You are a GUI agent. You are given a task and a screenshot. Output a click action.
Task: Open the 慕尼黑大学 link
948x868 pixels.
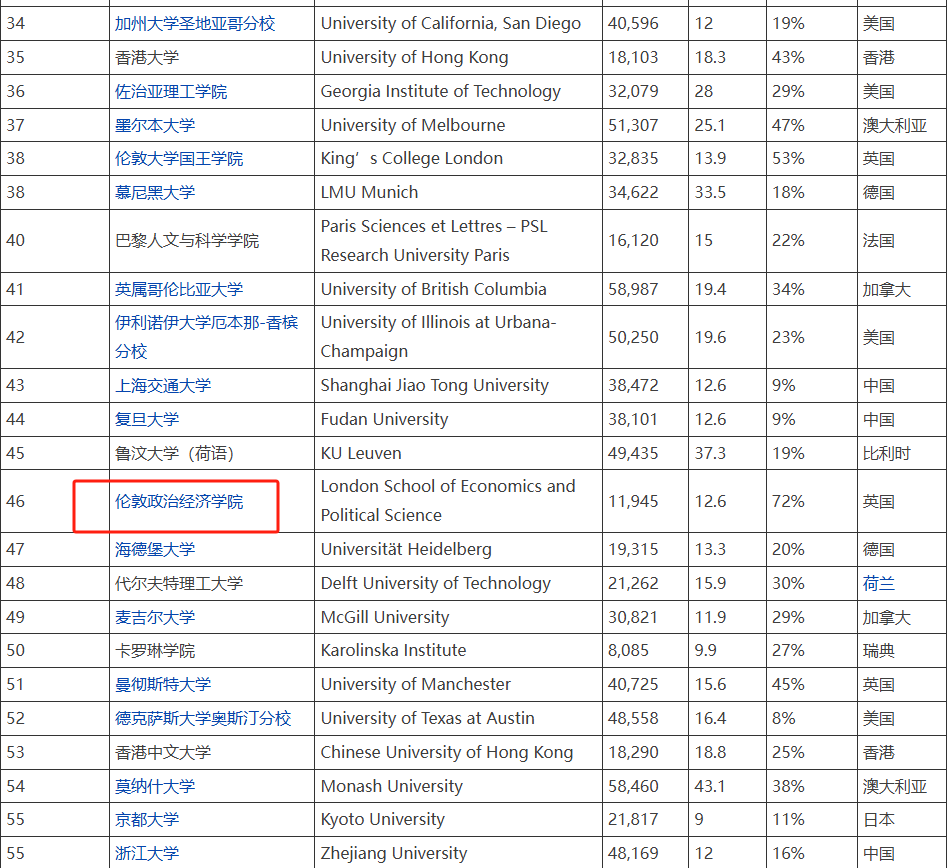click(155, 192)
